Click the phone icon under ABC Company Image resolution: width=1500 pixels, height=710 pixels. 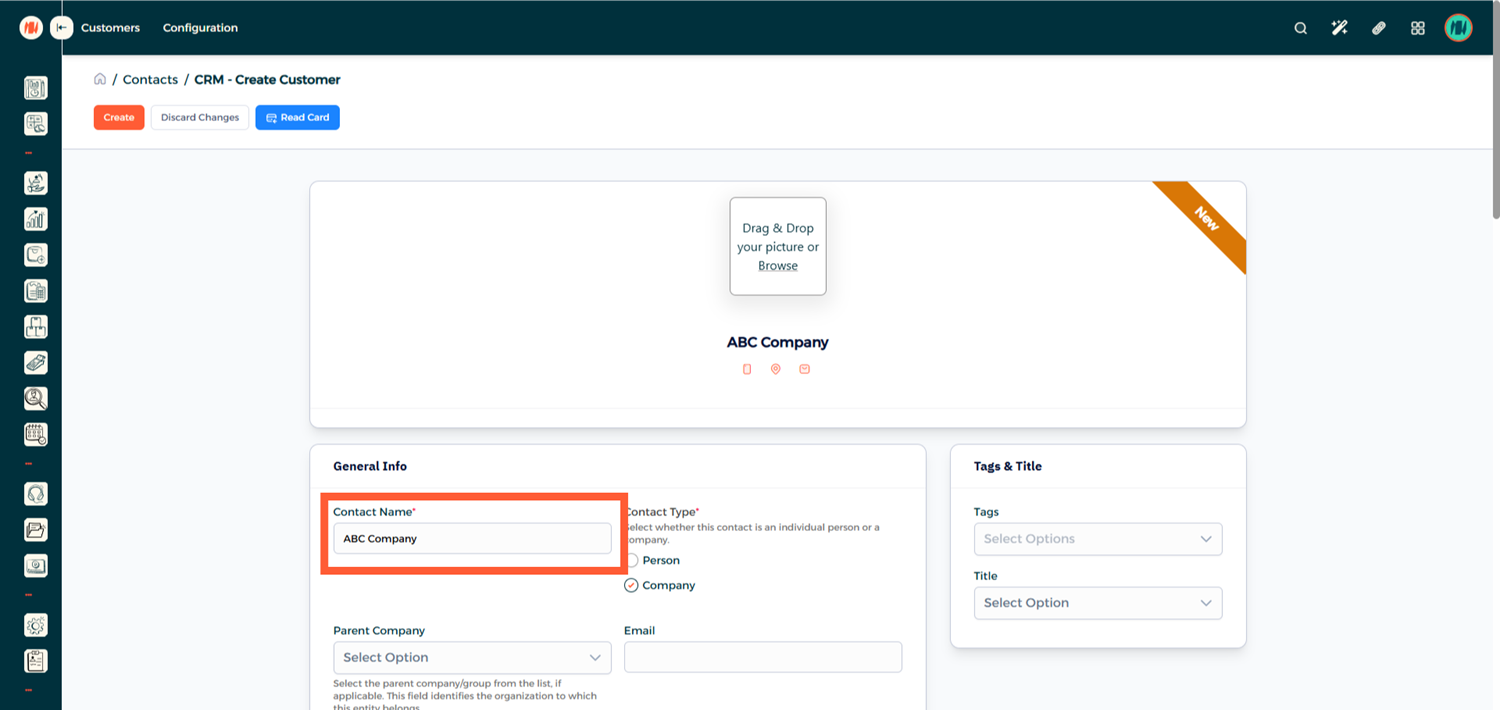747,370
